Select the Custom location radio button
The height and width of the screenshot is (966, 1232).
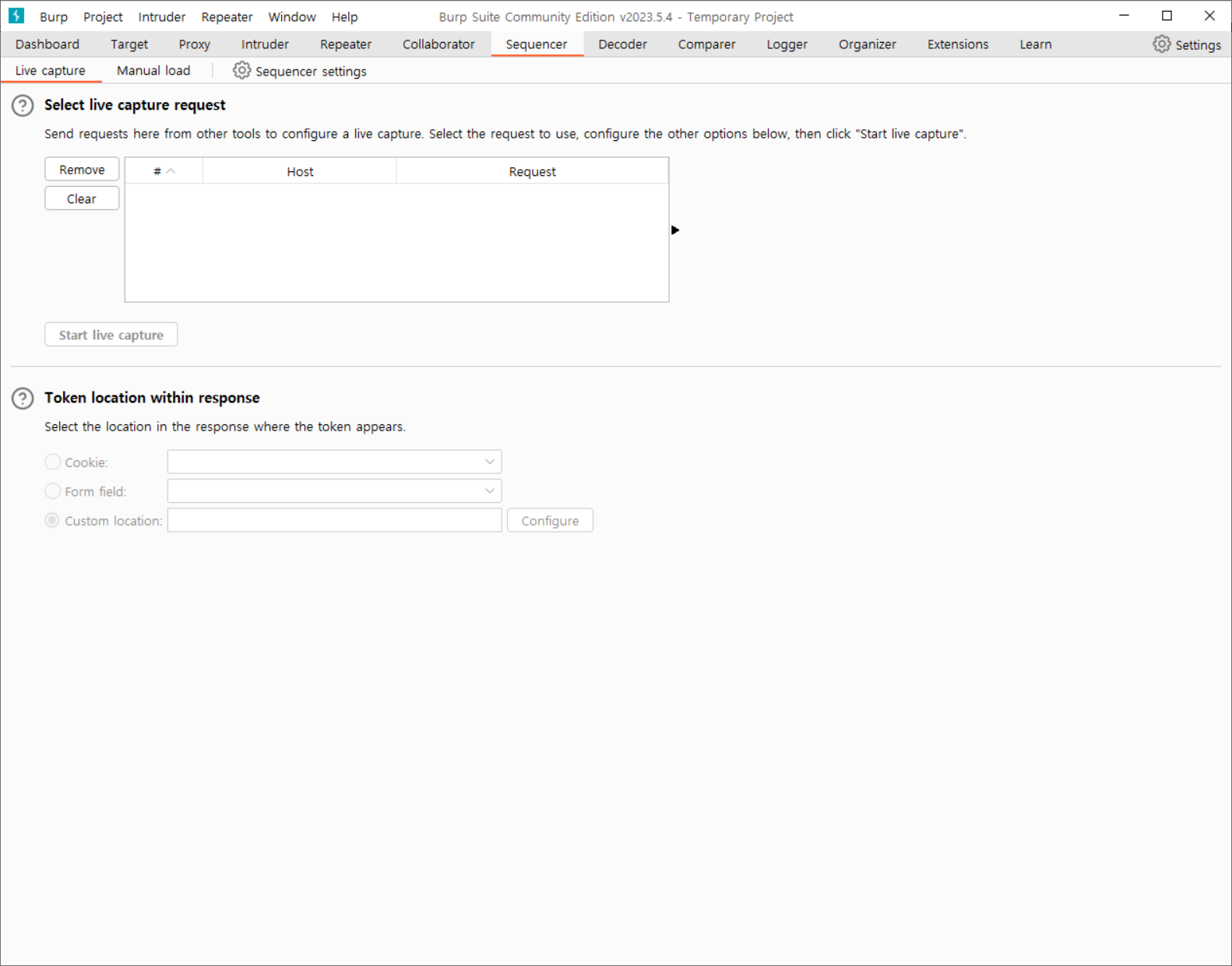pyautogui.click(x=52, y=520)
